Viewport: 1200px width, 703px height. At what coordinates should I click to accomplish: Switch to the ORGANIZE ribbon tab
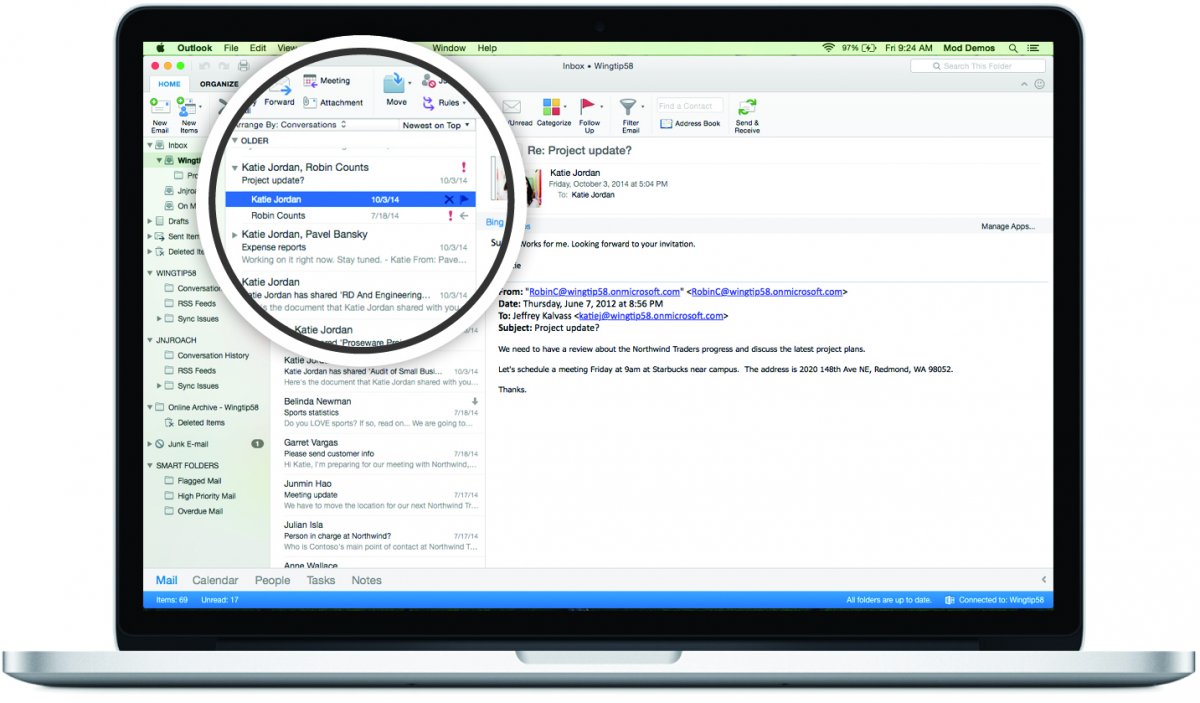(x=219, y=84)
